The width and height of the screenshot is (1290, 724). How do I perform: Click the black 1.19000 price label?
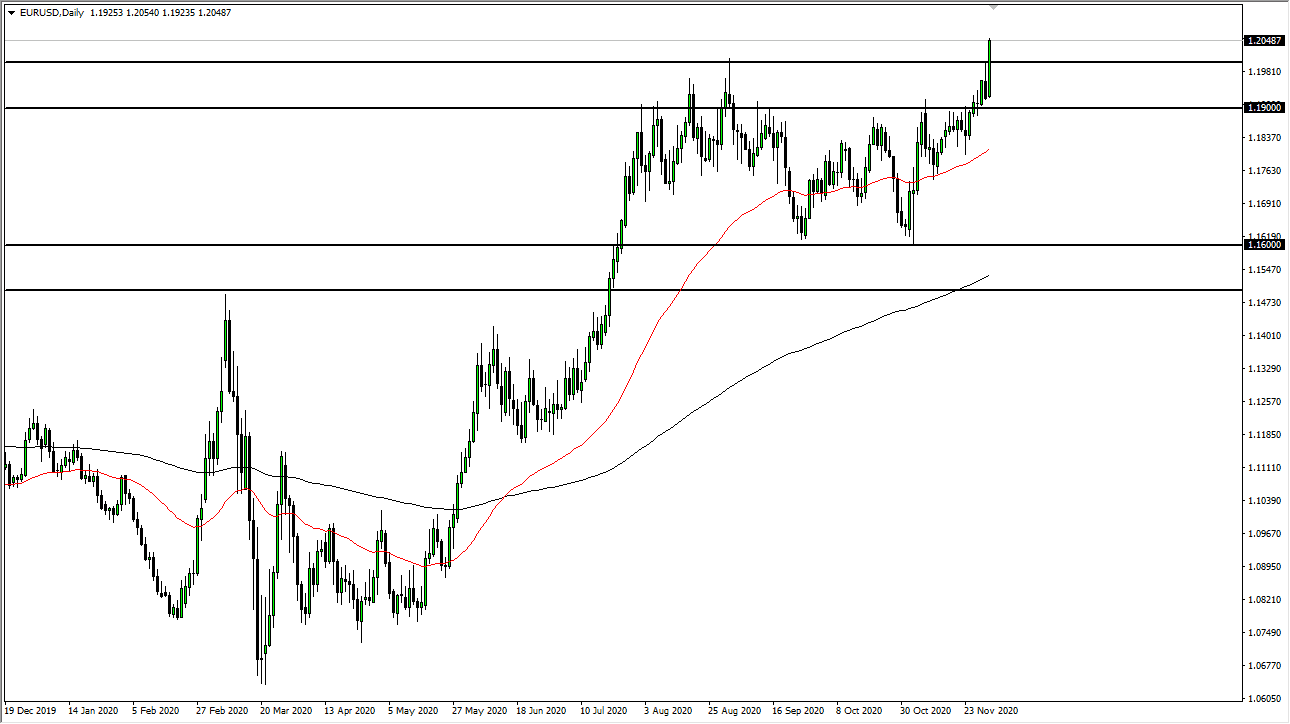[1264, 108]
